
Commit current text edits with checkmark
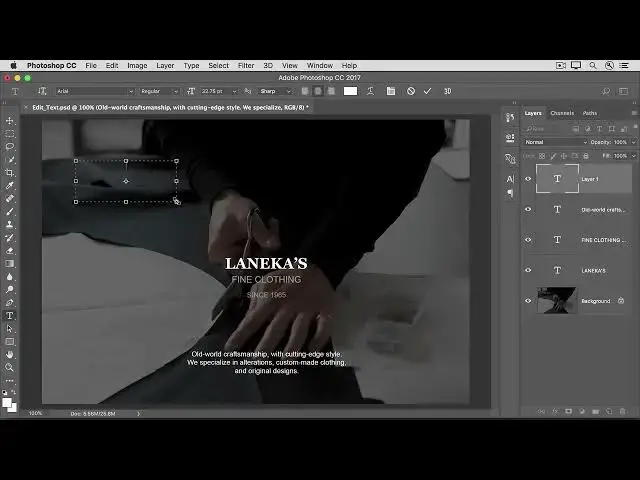(427, 91)
